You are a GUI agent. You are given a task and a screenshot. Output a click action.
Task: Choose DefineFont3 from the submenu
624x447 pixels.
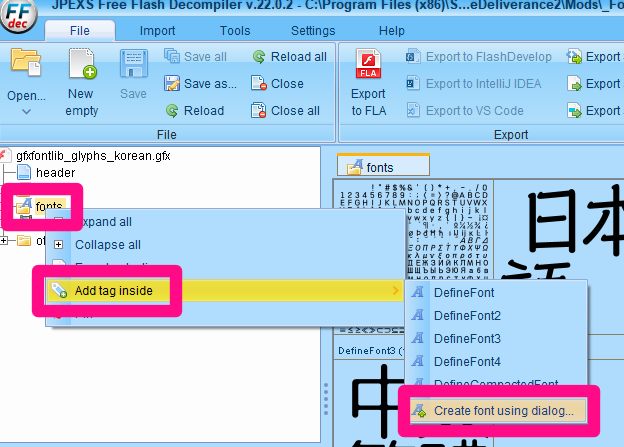point(467,339)
